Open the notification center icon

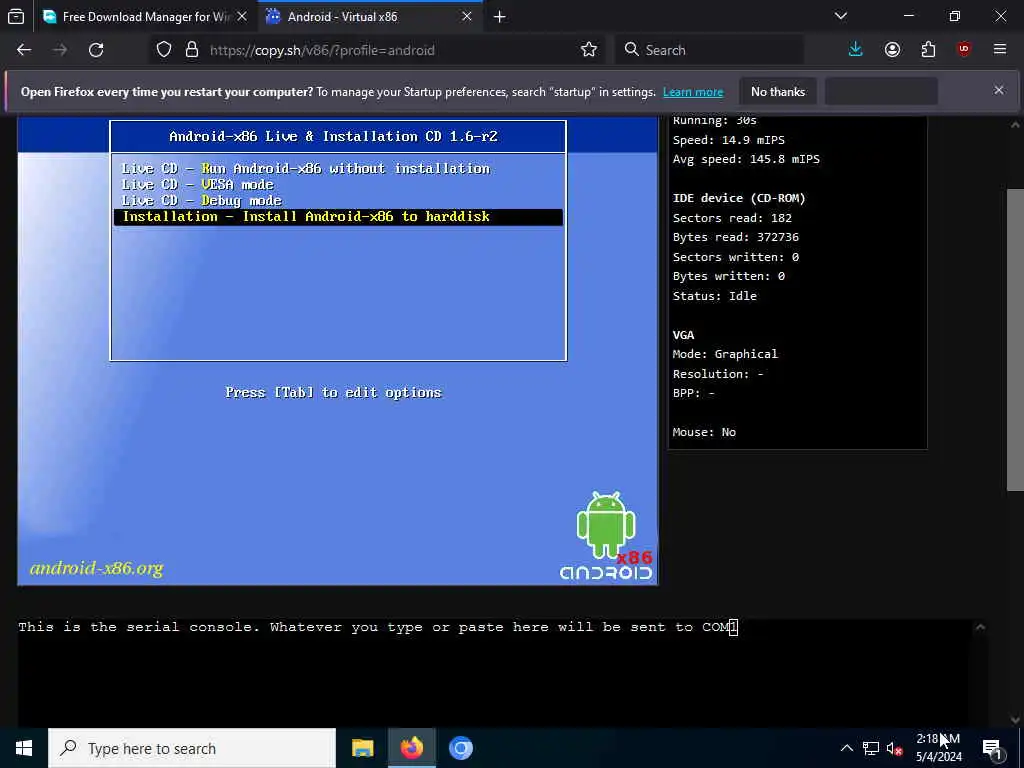993,748
